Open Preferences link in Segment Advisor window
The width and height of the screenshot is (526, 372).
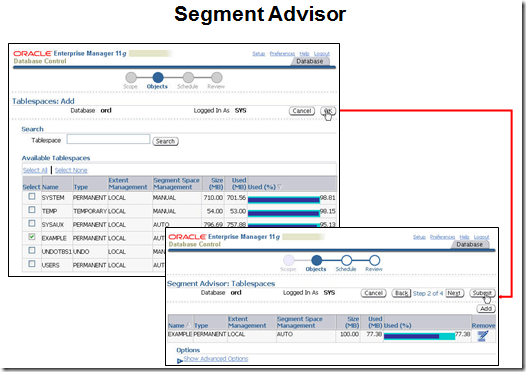(442, 237)
